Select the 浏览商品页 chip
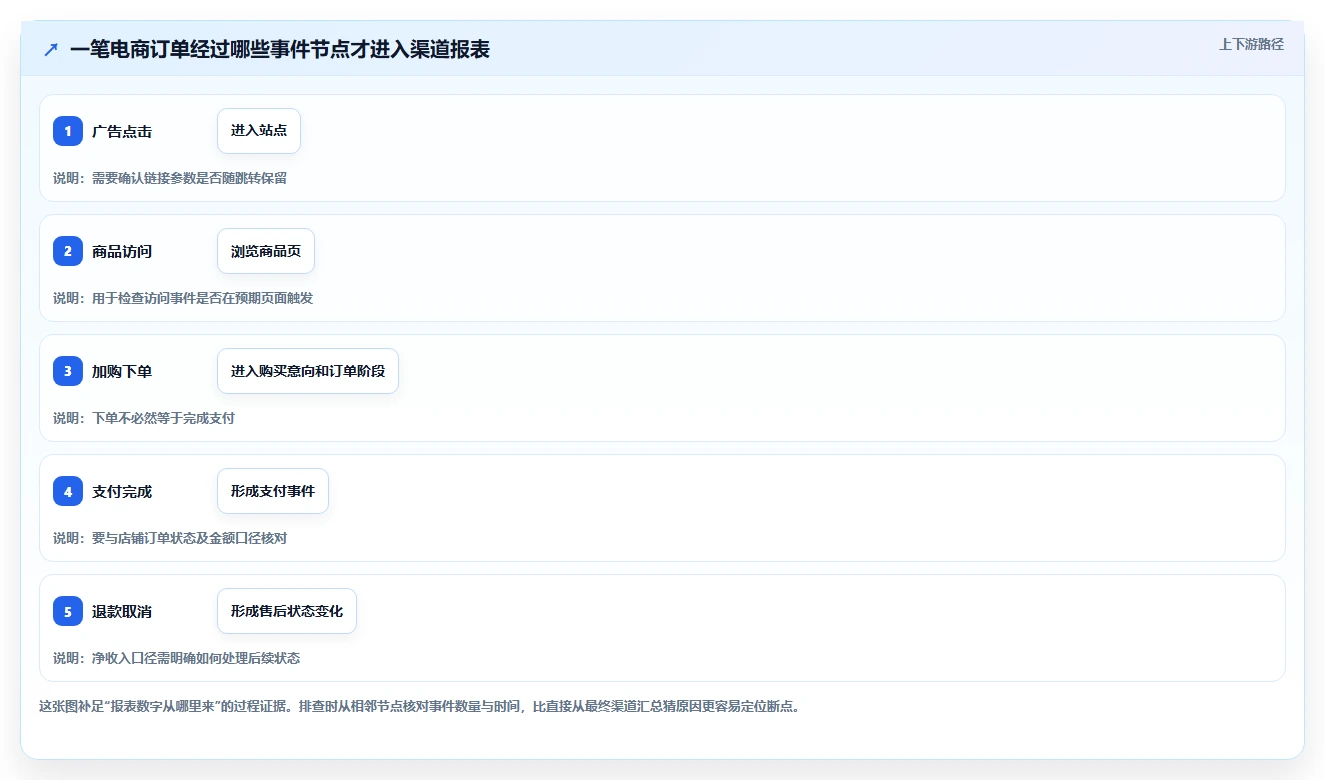 click(266, 251)
